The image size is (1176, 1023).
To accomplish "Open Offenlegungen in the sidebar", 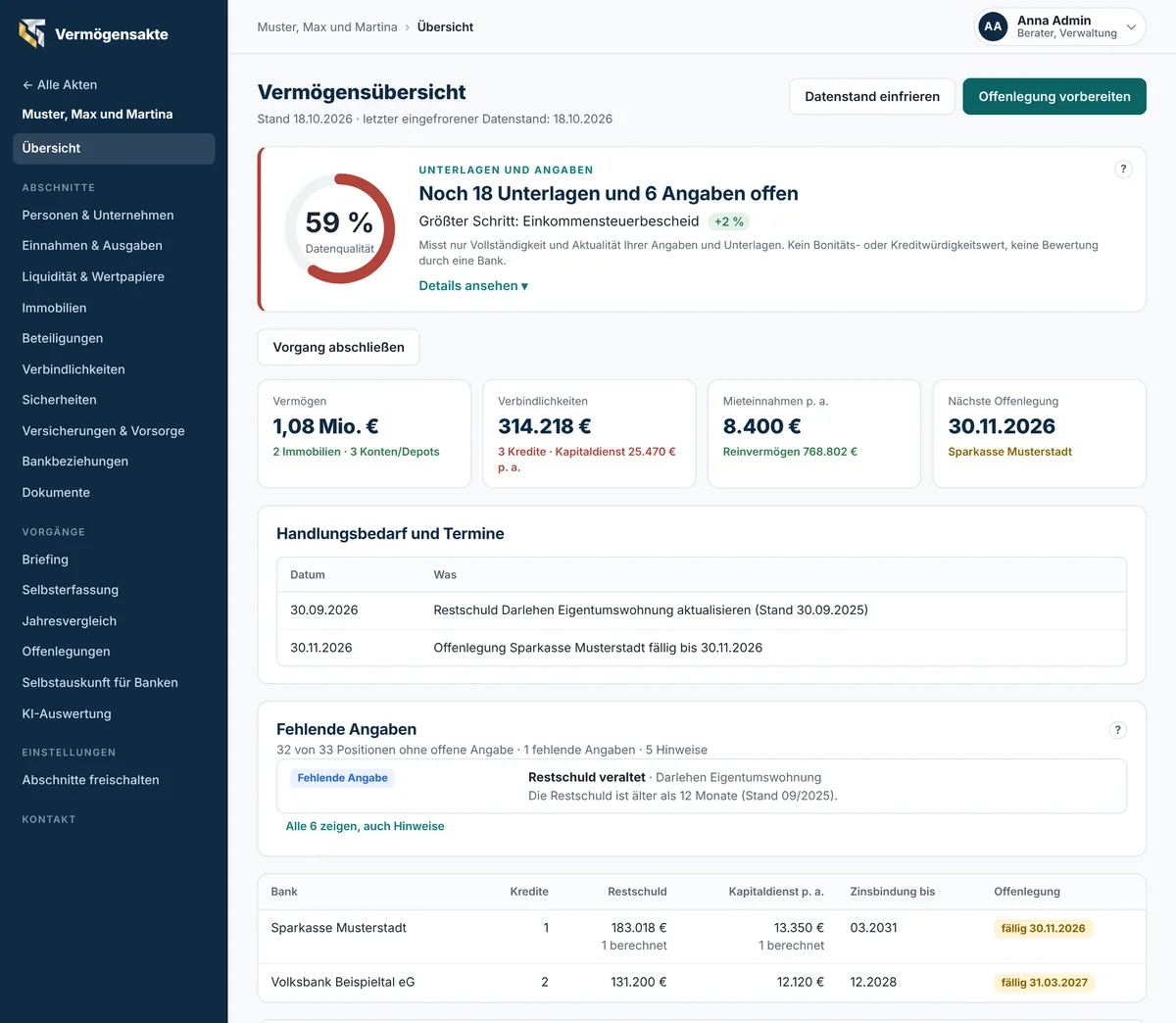I will pos(66,652).
